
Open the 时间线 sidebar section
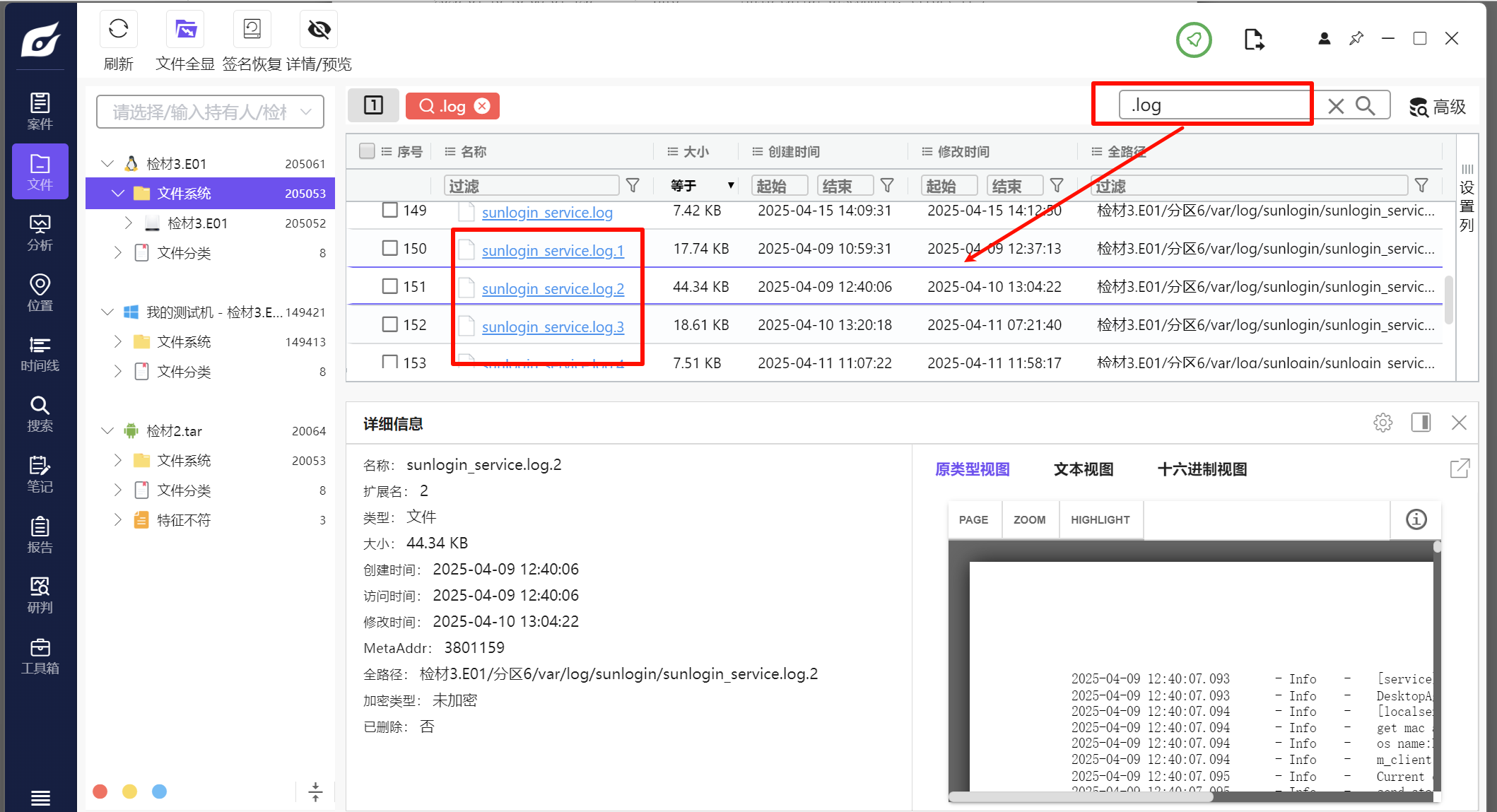(40, 353)
